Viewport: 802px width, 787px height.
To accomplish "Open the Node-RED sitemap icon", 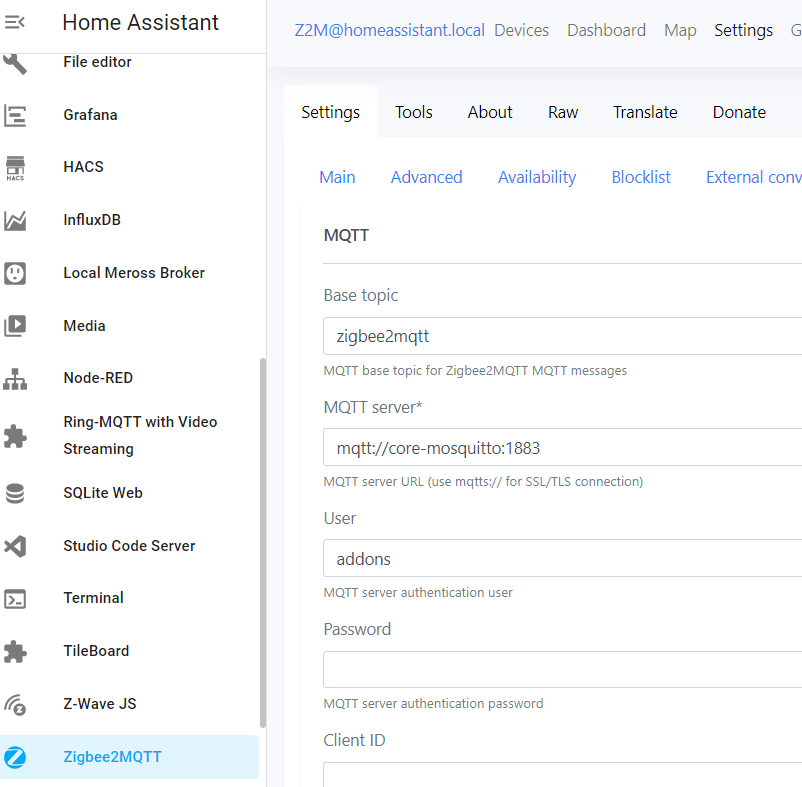I will (x=15, y=379).
